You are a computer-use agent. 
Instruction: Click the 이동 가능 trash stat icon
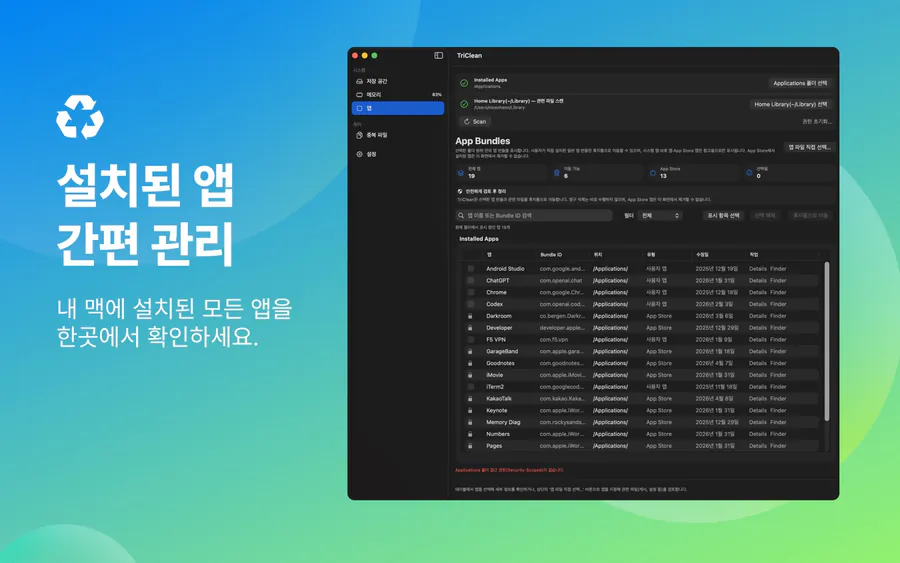tap(557, 173)
